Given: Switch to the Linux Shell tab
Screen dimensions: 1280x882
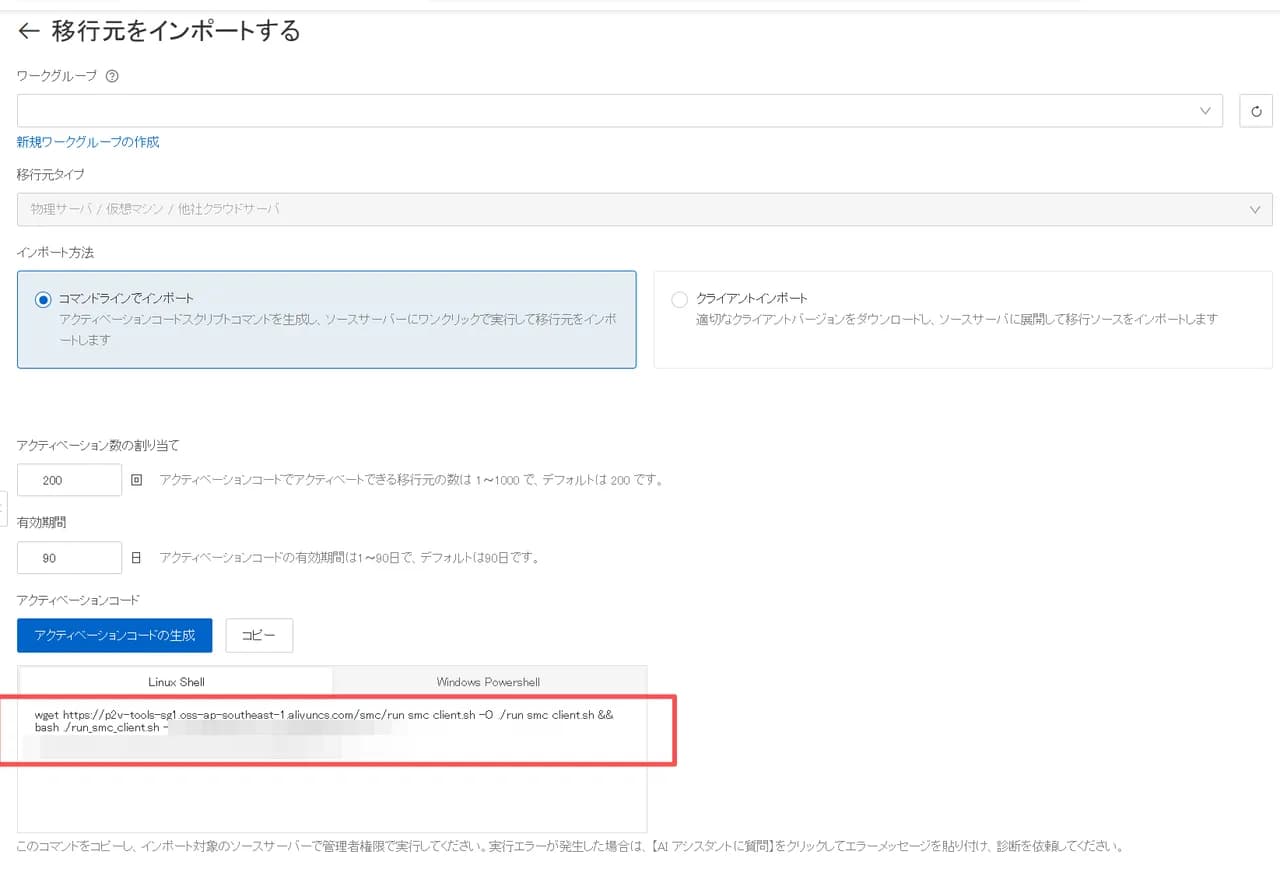Looking at the screenshot, I should [176, 682].
